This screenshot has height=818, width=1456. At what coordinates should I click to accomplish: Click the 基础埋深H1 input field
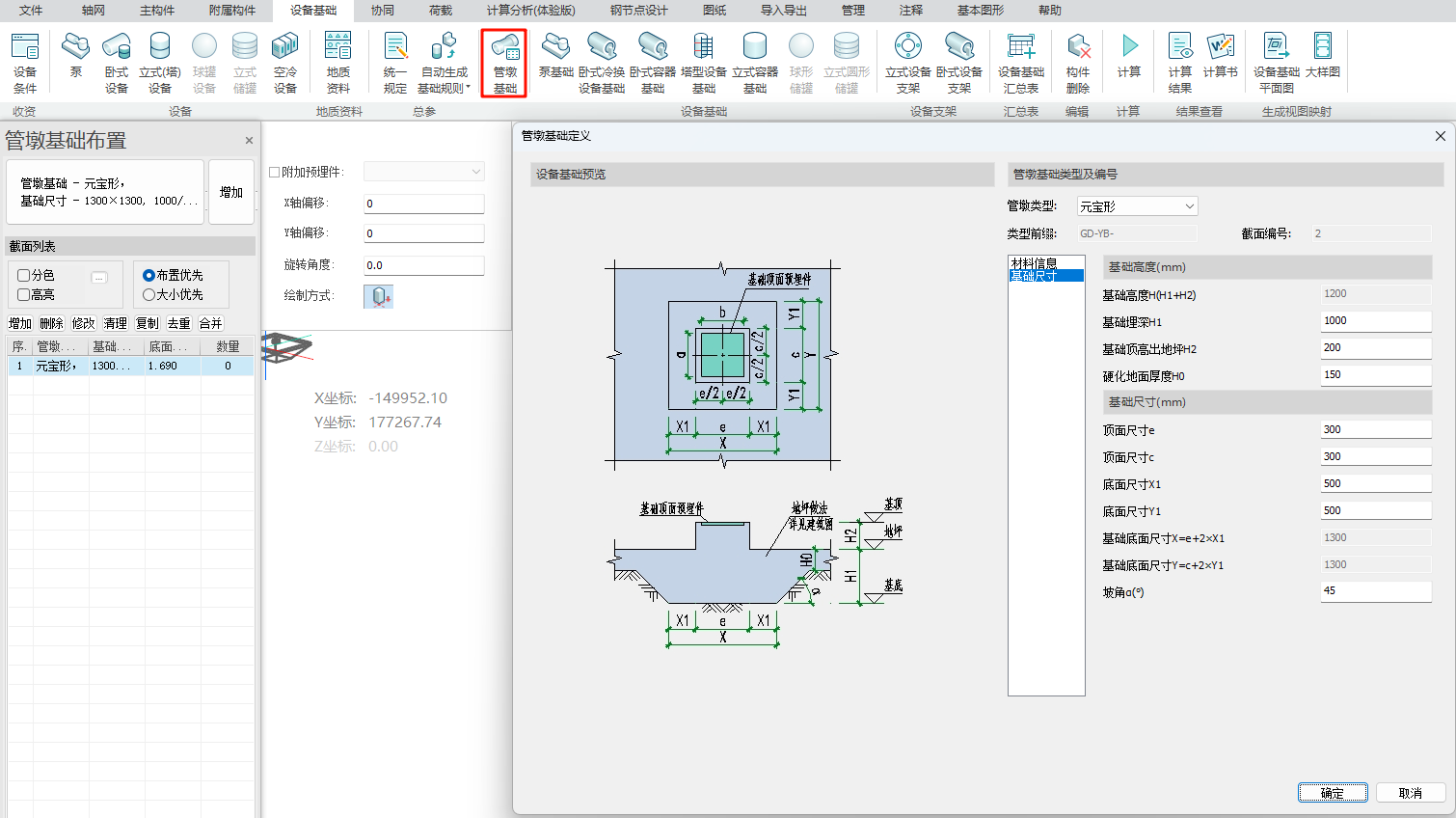(x=1374, y=321)
